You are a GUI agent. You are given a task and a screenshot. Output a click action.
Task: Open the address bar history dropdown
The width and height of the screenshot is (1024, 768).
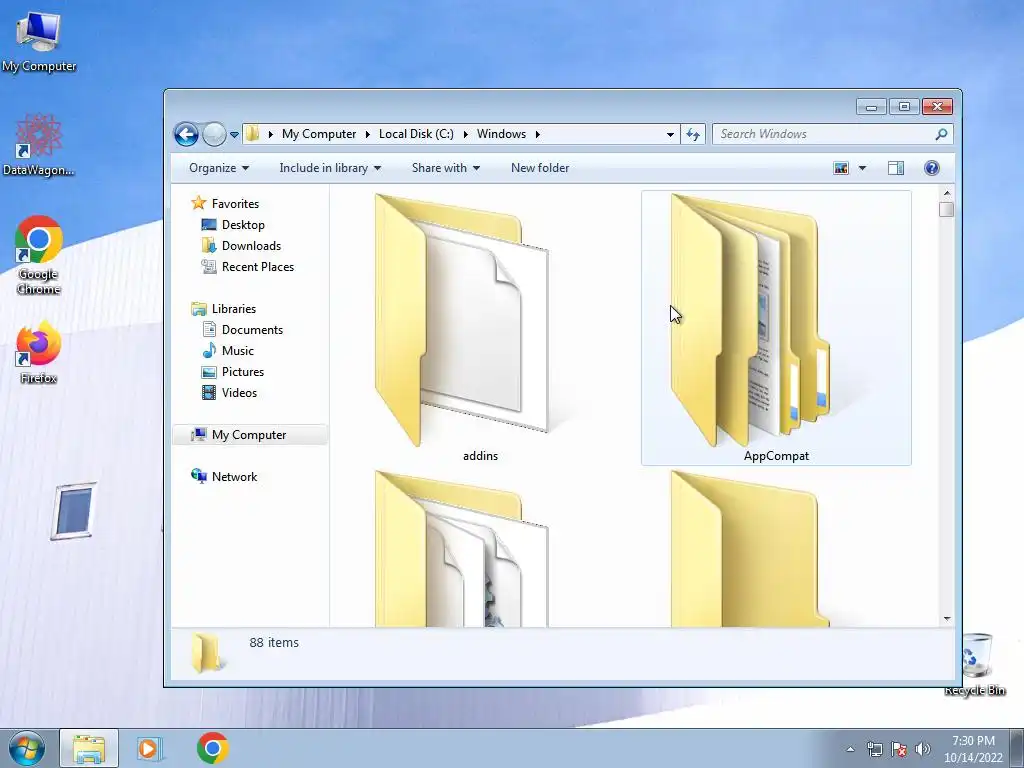[x=670, y=135]
